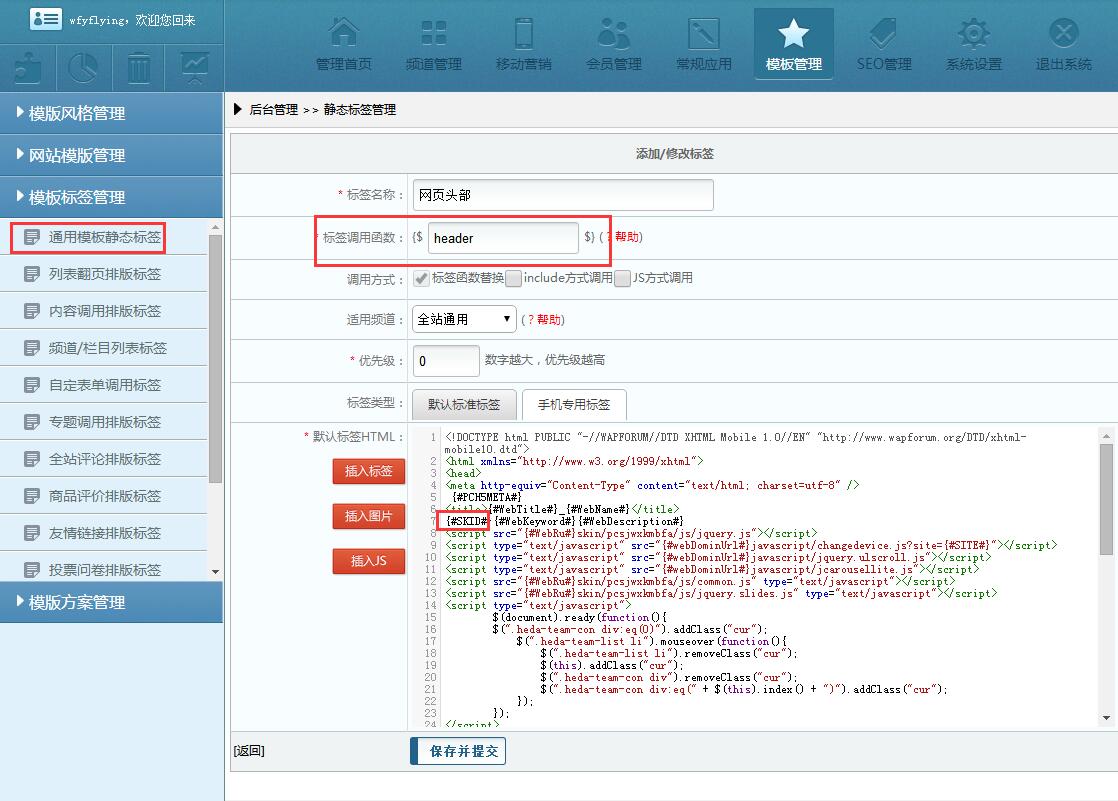The image size is (1118, 801).
Task: Open 列表翻页排版标签 in sidebar
Action: (x=104, y=274)
